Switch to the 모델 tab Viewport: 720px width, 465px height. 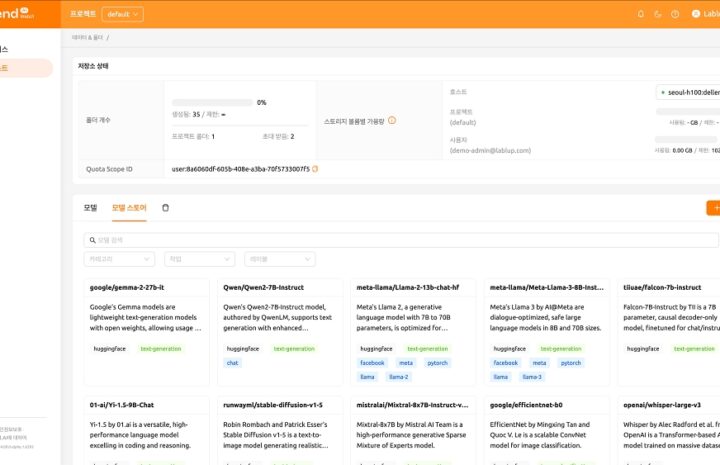tap(90, 207)
